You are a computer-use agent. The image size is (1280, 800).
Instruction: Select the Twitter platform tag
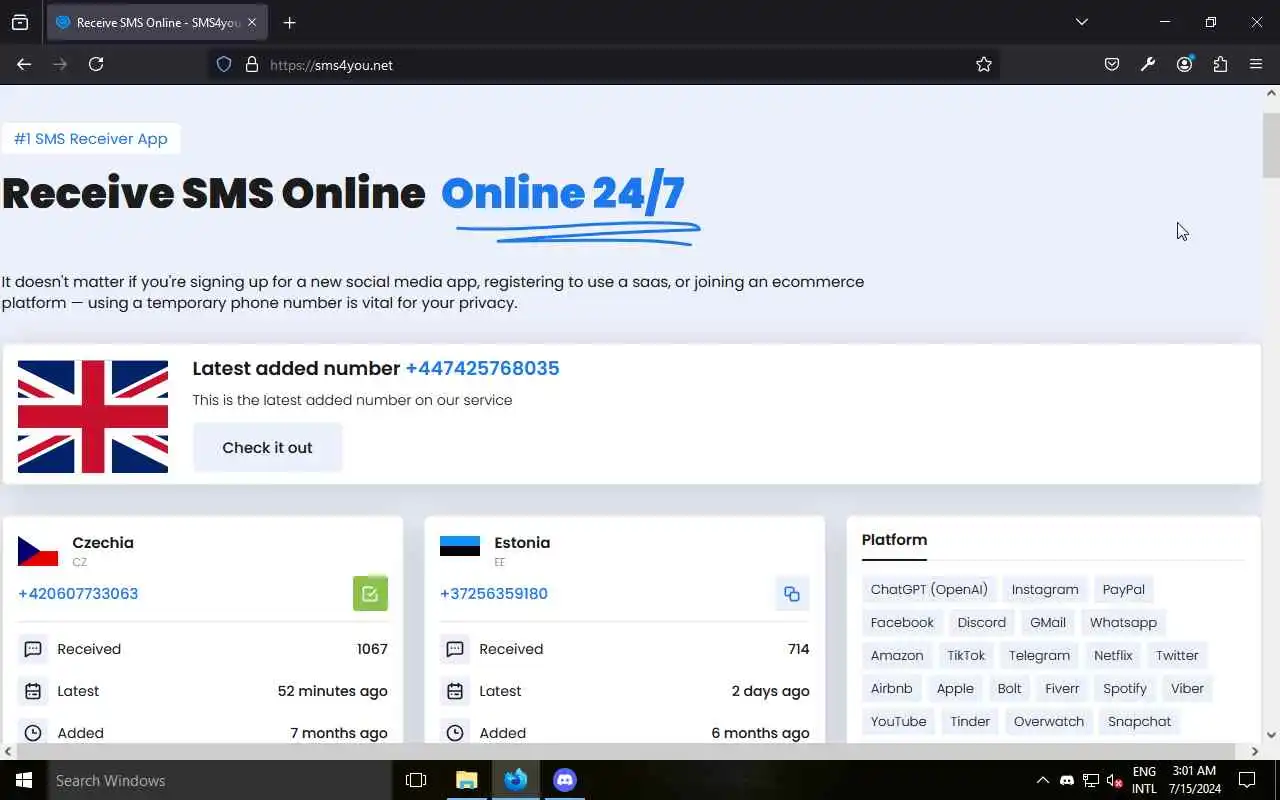click(x=1177, y=655)
